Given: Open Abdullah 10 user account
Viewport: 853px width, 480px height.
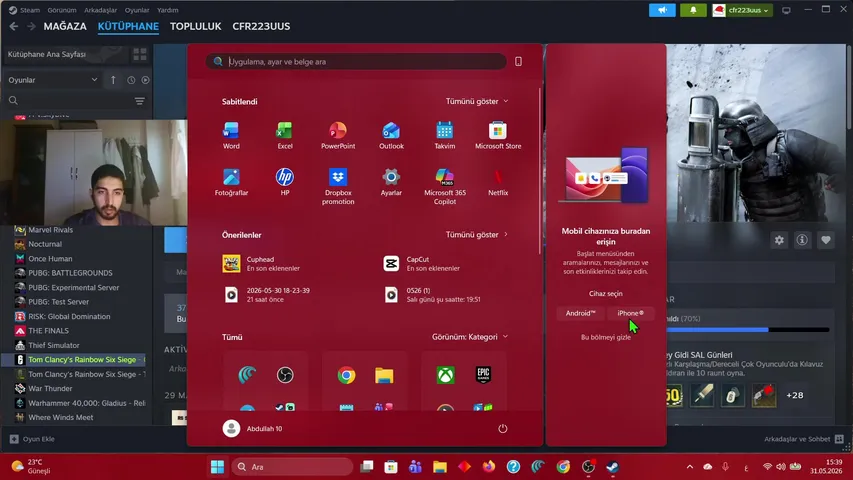Looking at the screenshot, I should (x=252, y=428).
